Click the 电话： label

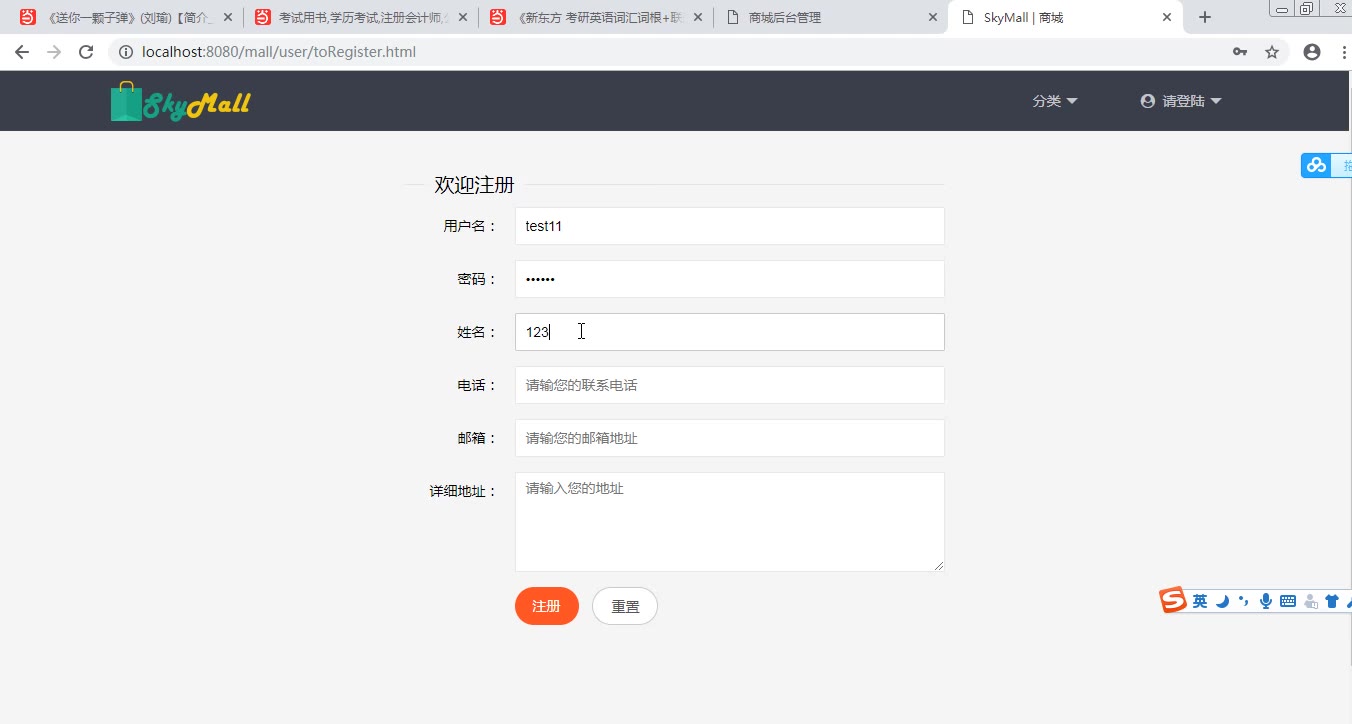pos(478,385)
